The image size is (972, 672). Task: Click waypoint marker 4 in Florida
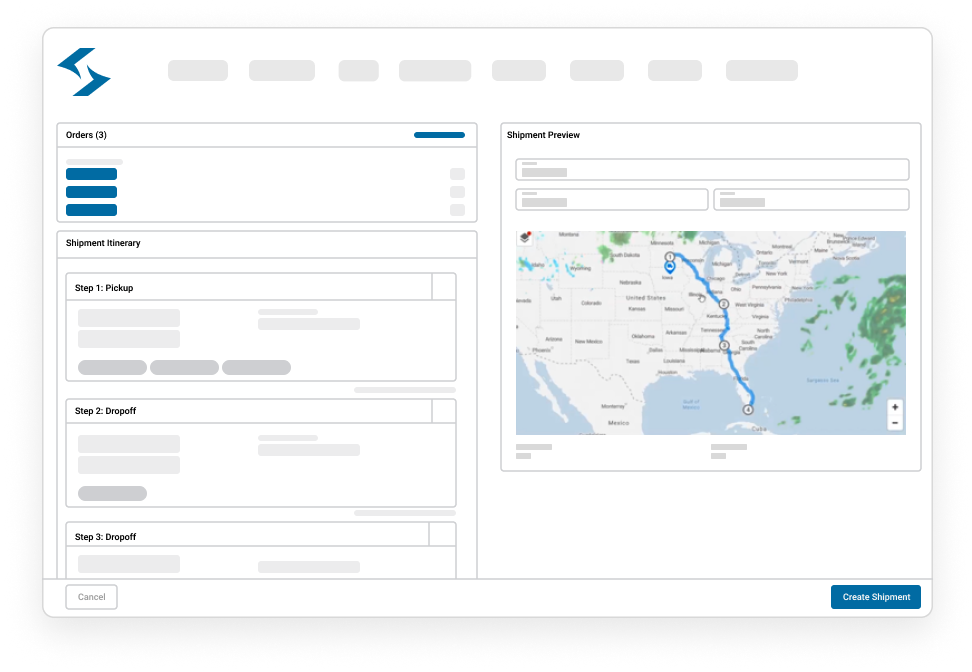[x=747, y=409]
